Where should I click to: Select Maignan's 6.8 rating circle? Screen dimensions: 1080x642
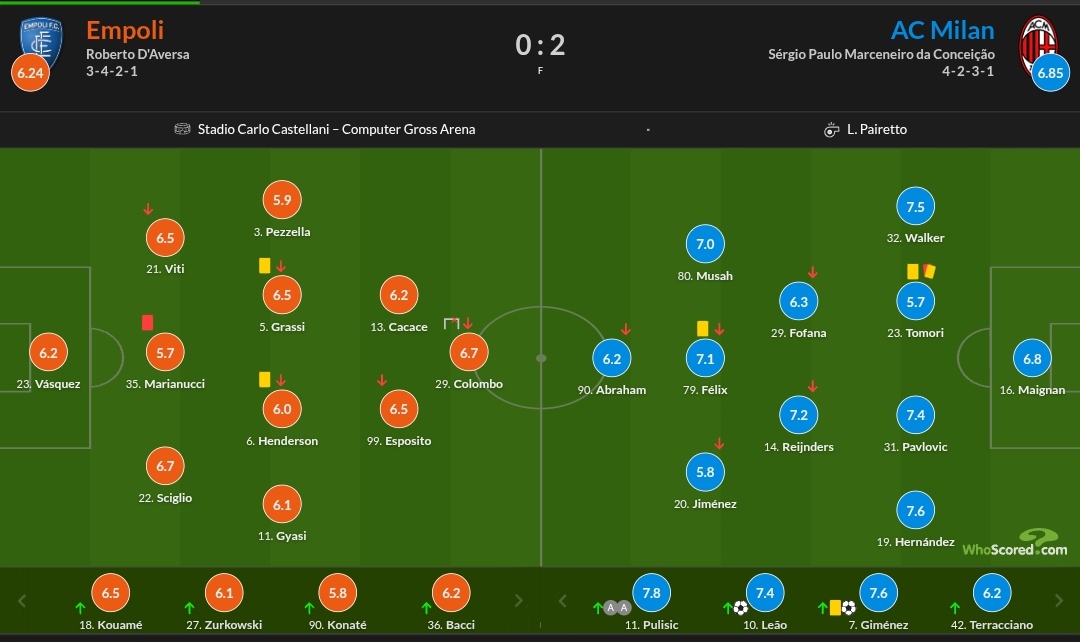tap(1032, 358)
